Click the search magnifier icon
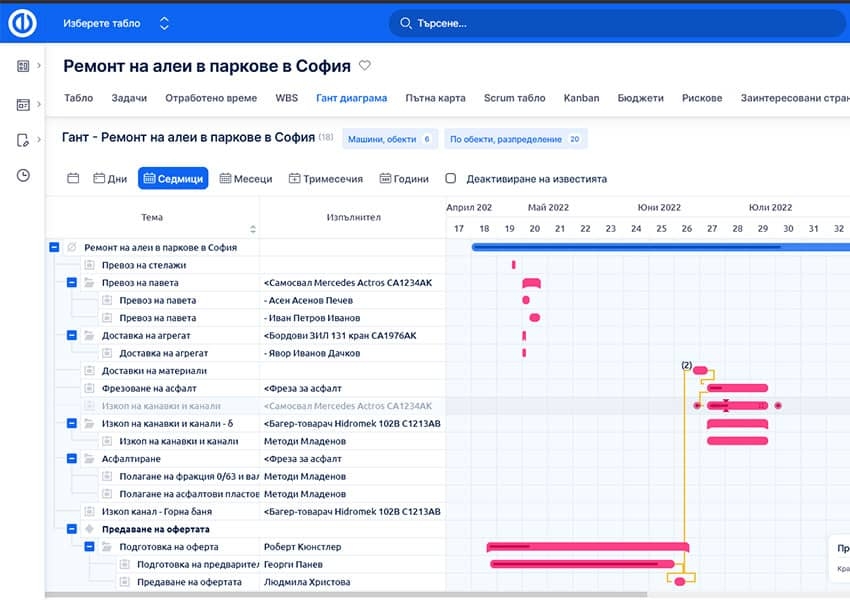The width and height of the screenshot is (850, 600). click(x=405, y=23)
